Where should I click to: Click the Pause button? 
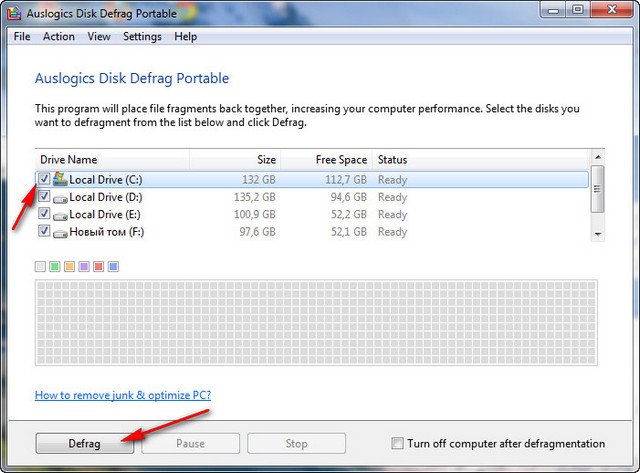190,443
